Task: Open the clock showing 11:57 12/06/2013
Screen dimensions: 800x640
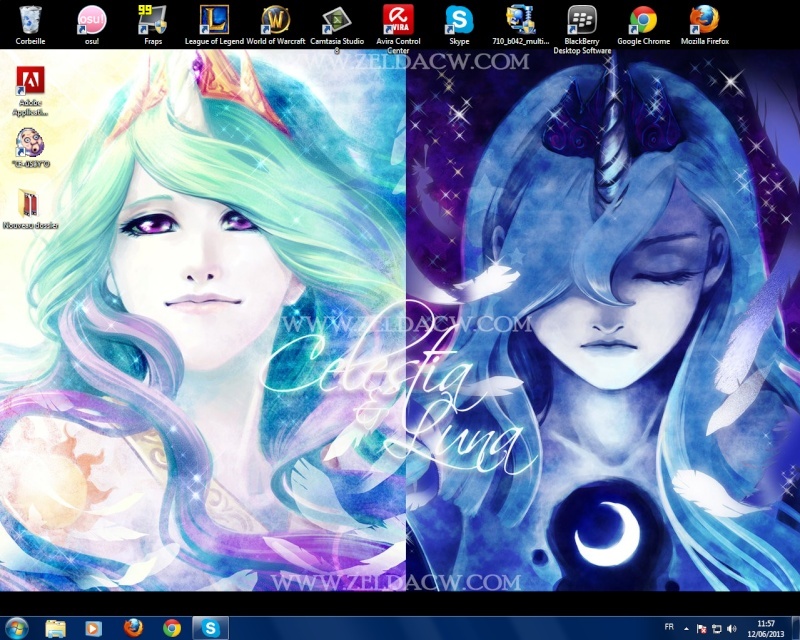Action: coord(766,628)
